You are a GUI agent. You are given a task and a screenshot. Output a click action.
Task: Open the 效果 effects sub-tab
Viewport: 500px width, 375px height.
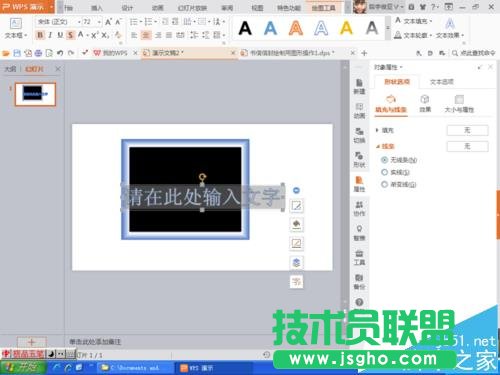tap(425, 103)
